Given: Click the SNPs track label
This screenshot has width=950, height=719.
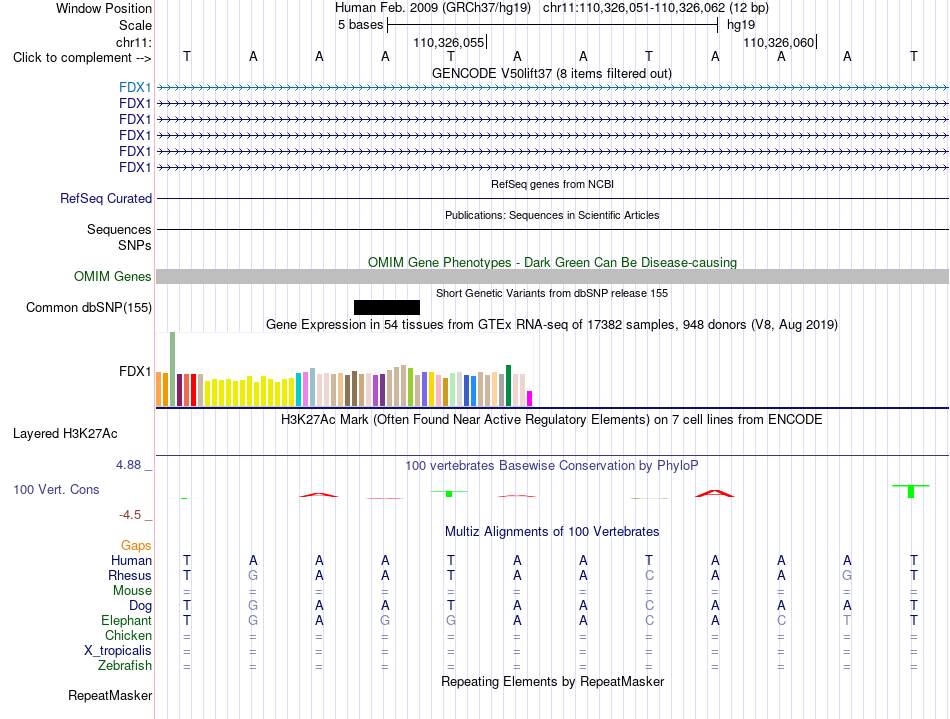Looking at the screenshot, I should coord(135,245).
